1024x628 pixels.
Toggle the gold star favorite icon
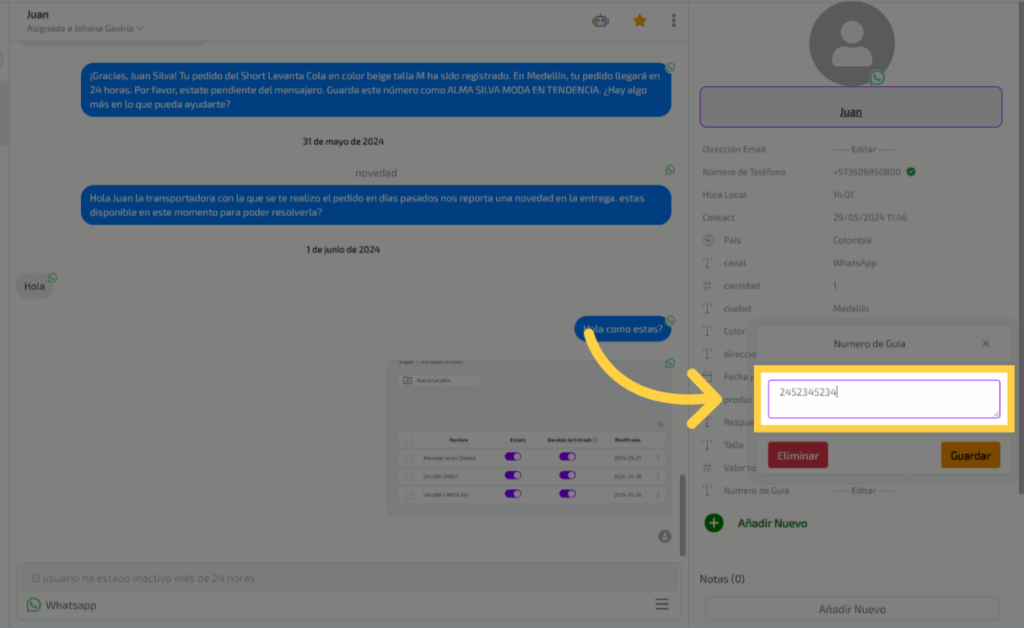coord(639,20)
